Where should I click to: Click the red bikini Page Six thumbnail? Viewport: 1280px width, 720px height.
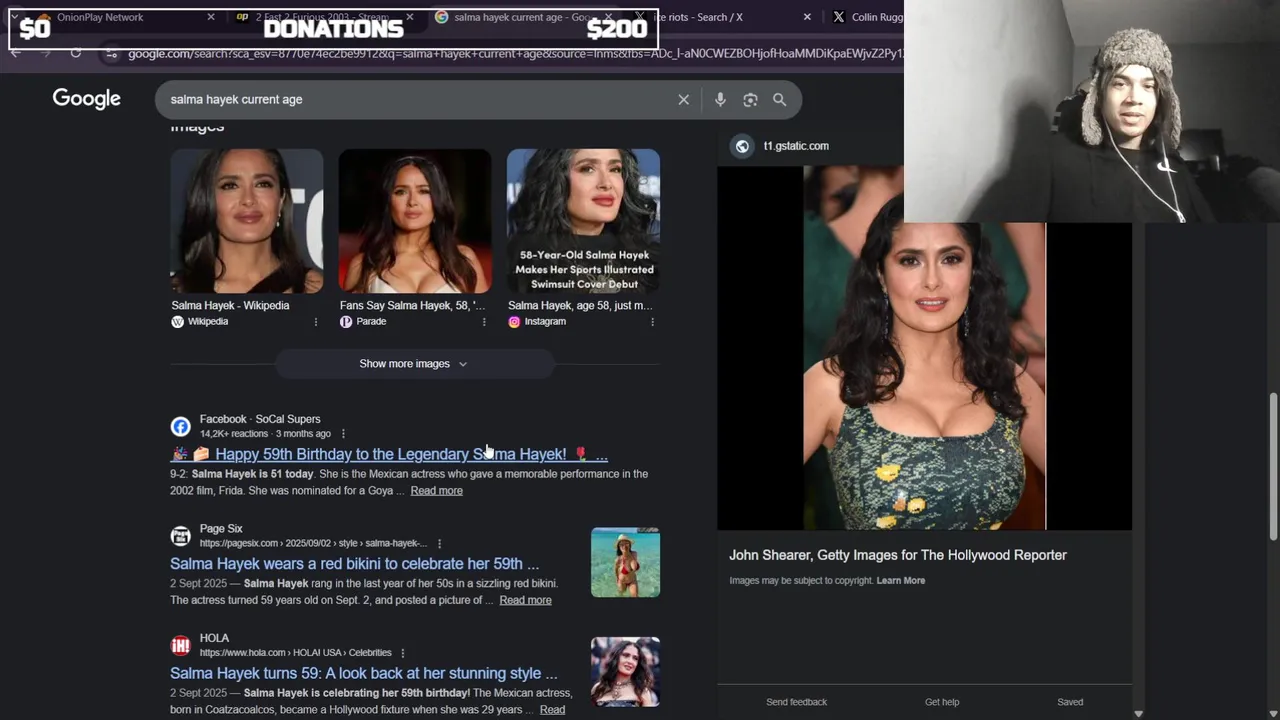coord(625,562)
